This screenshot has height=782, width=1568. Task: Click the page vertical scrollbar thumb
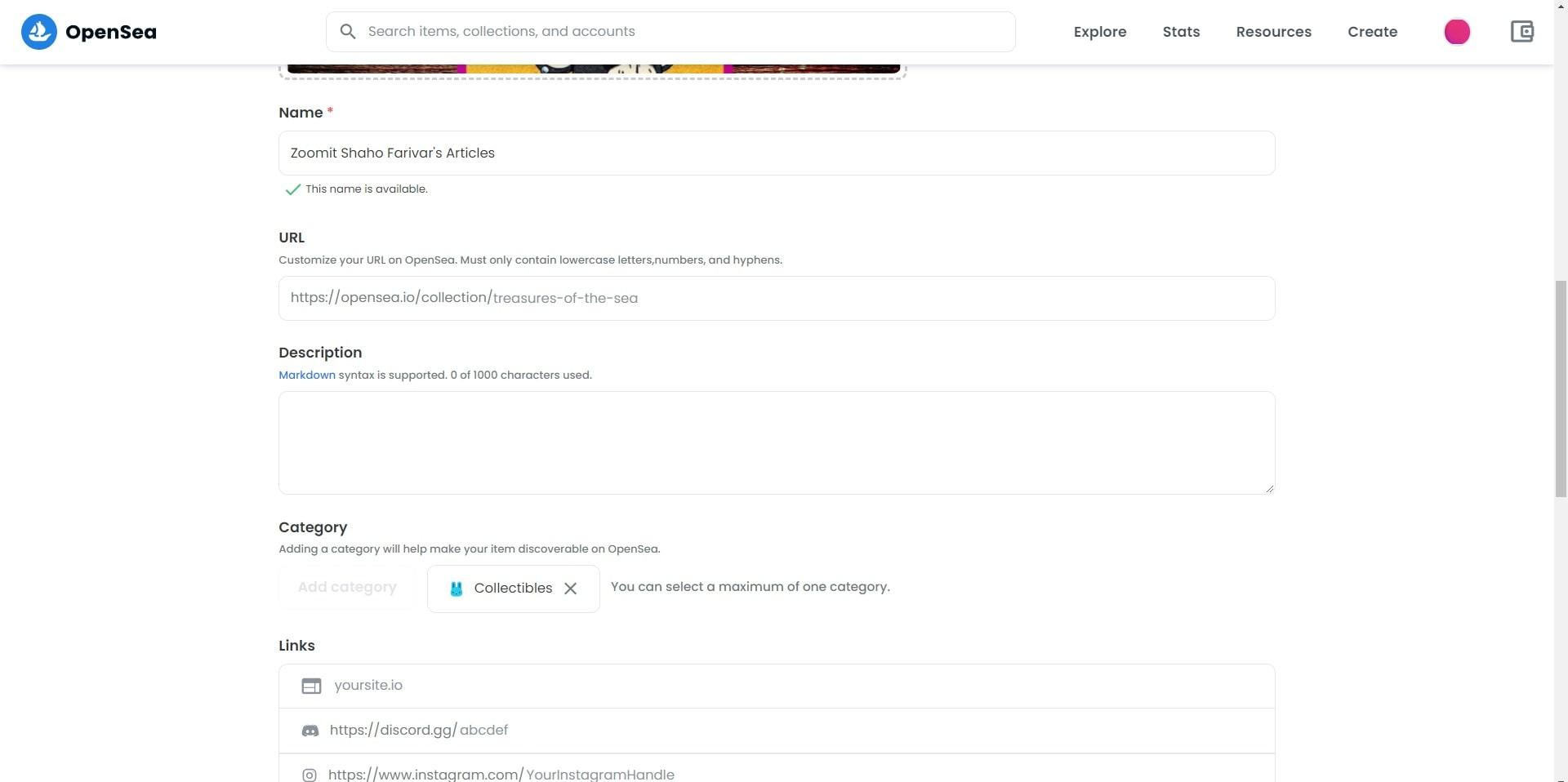coord(1561,389)
